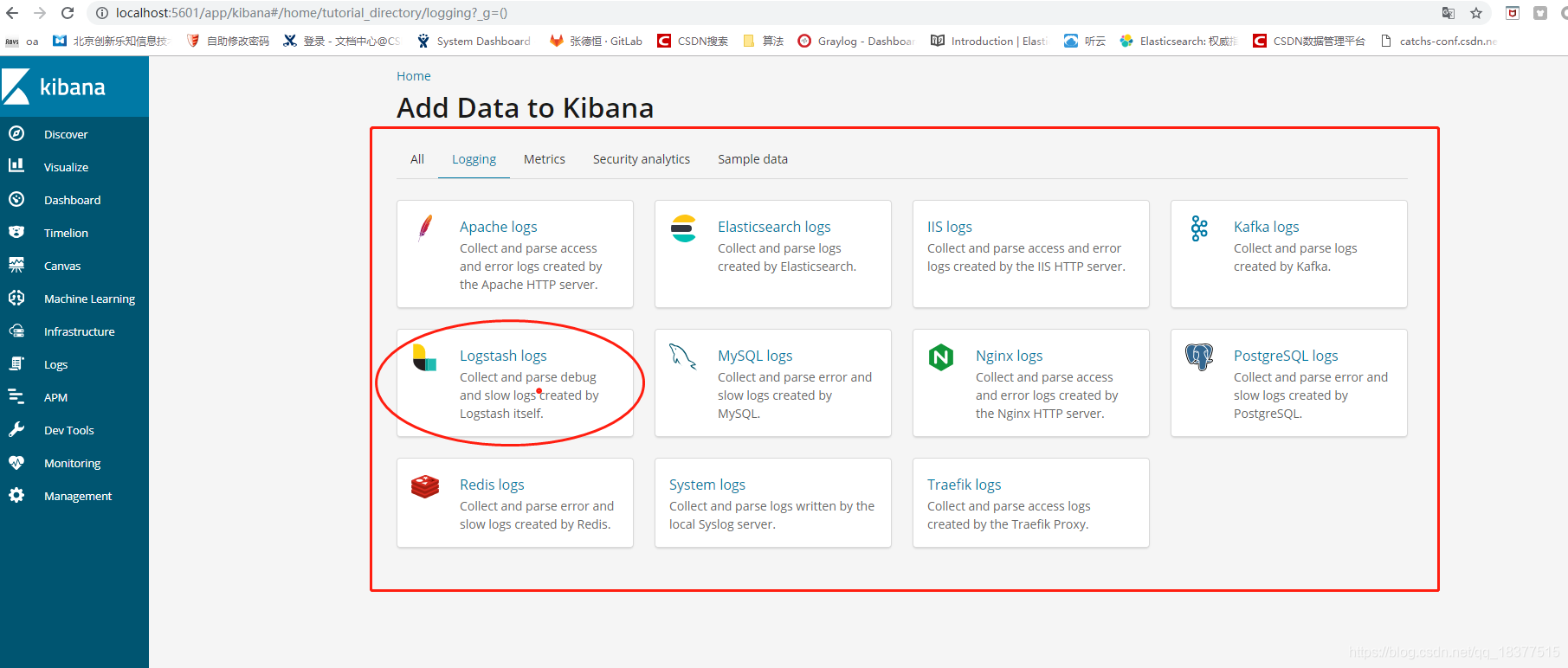Click the translate page icon
Viewport: 1568px width, 668px height.
point(1449,13)
